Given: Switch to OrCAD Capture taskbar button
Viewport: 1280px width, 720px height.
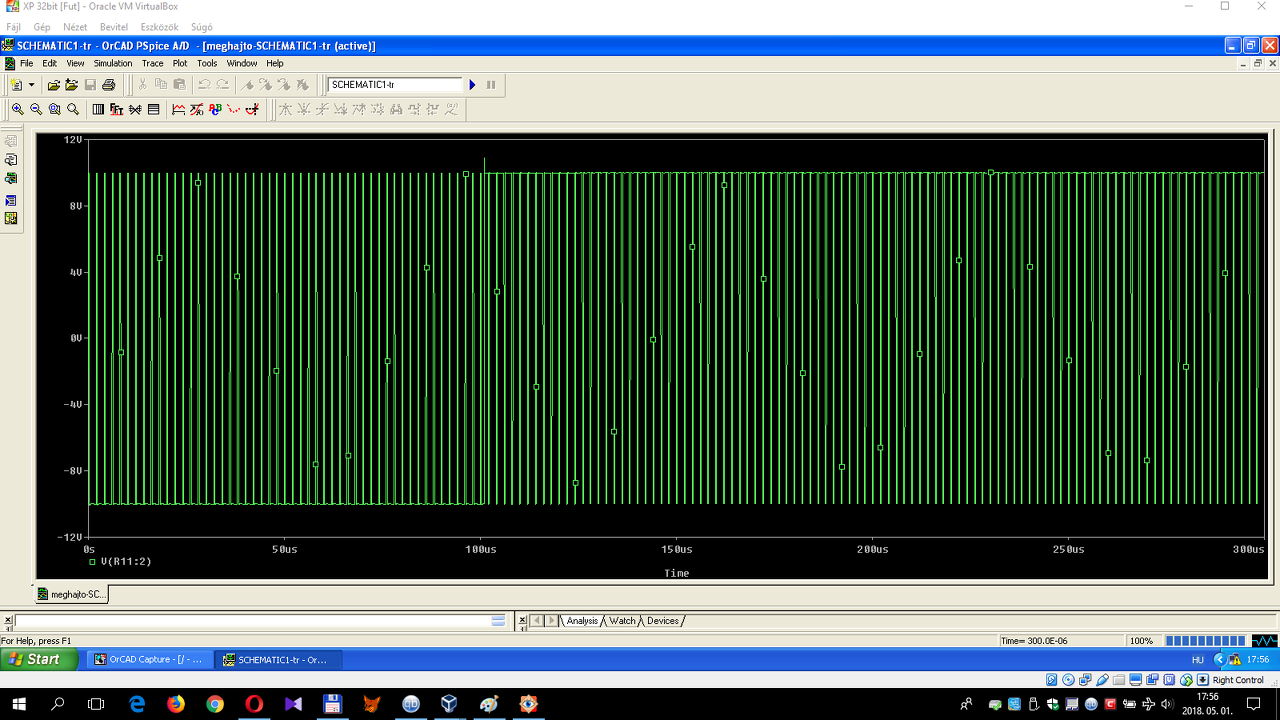Looking at the screenshot, I should pyautogui.click(x=149, y=660).
